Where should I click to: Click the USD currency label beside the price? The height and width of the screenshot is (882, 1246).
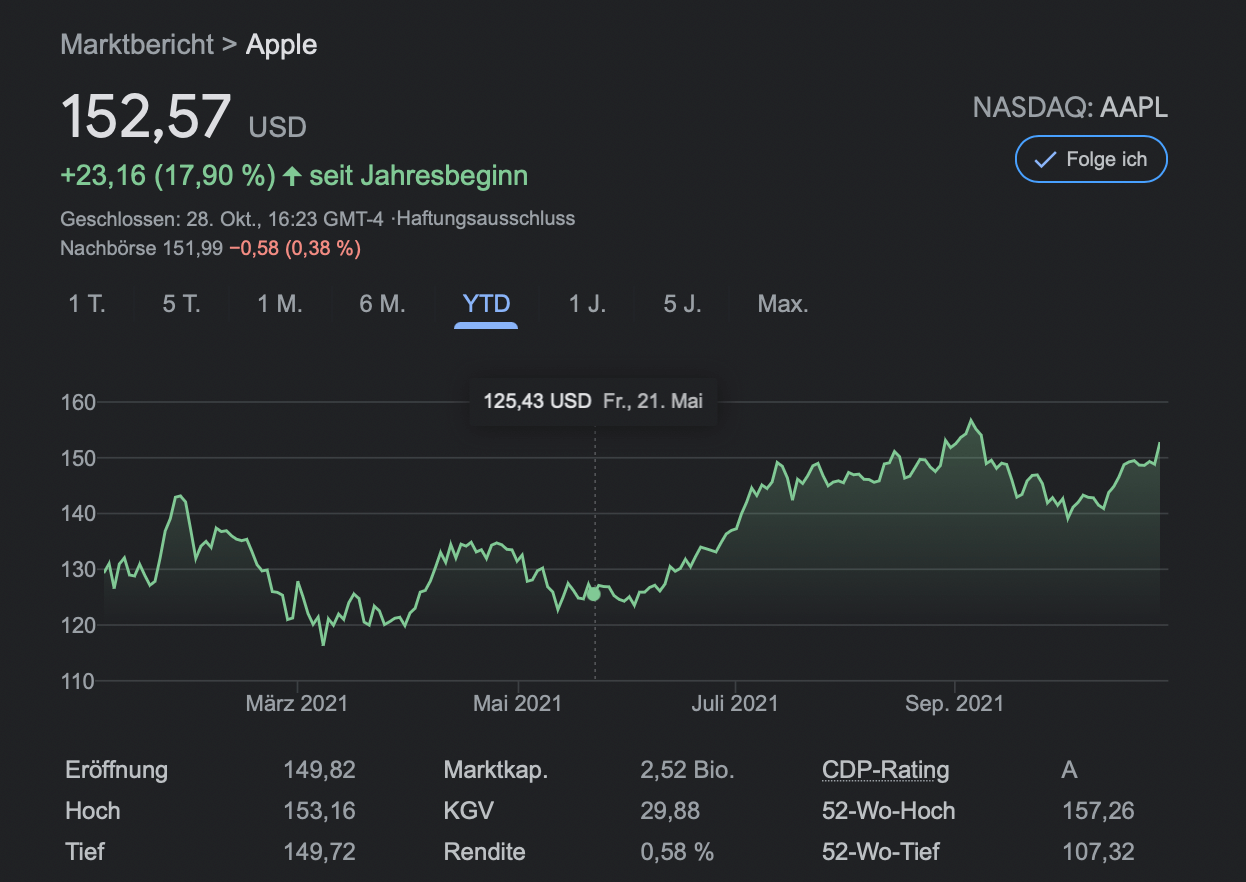coord(277,128)
